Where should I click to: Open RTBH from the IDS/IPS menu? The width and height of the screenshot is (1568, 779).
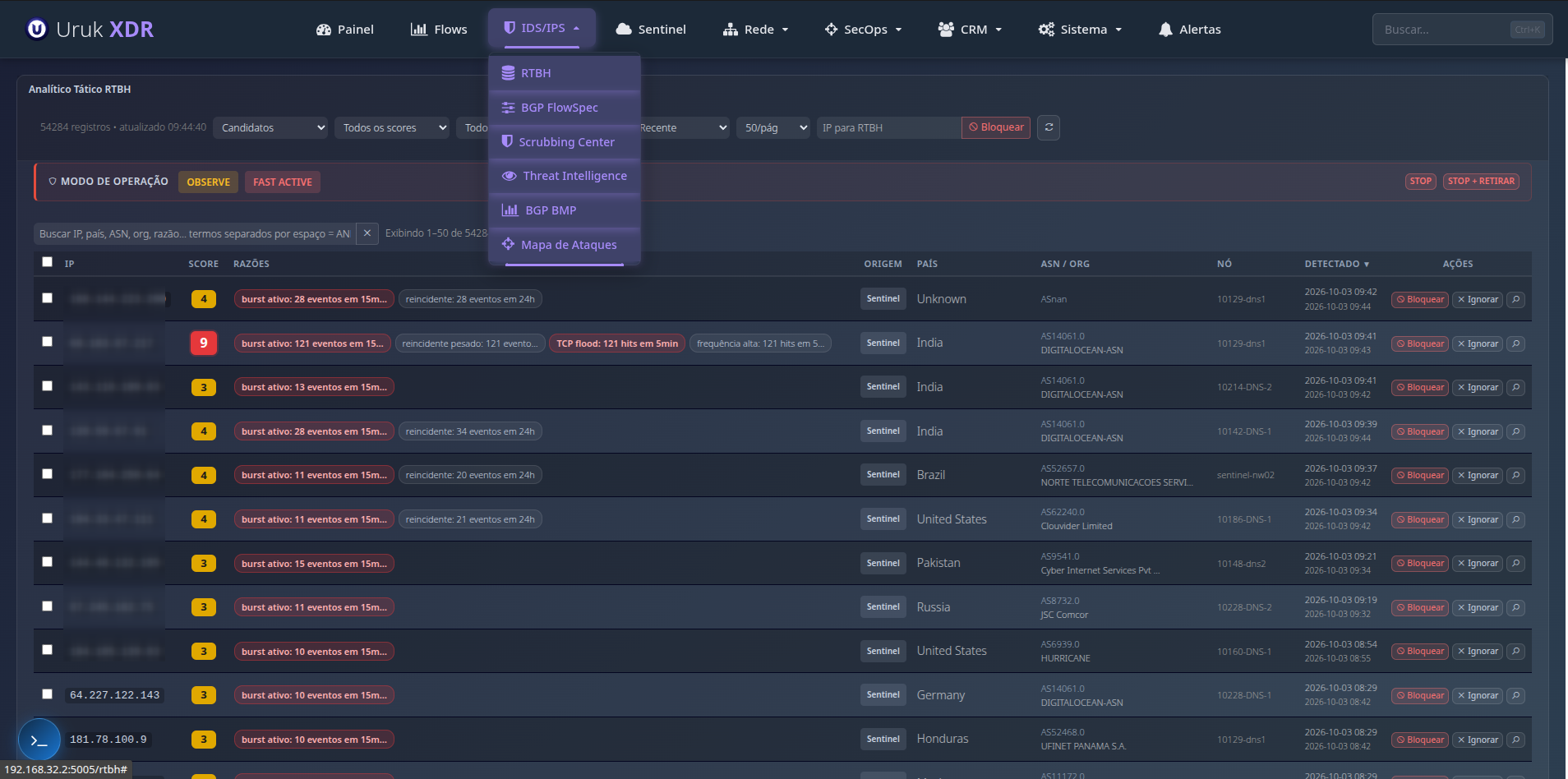(565, 73)
